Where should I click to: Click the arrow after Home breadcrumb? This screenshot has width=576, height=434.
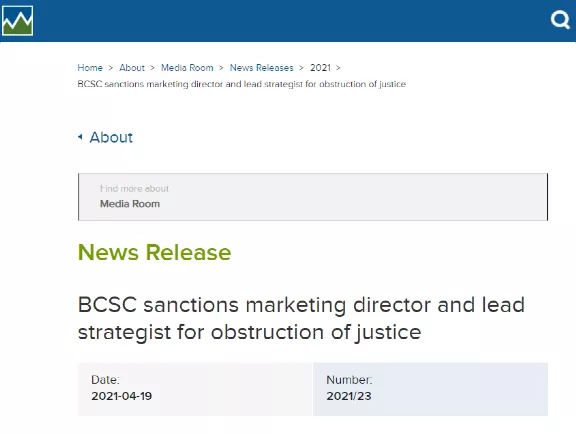pos(111,68)
